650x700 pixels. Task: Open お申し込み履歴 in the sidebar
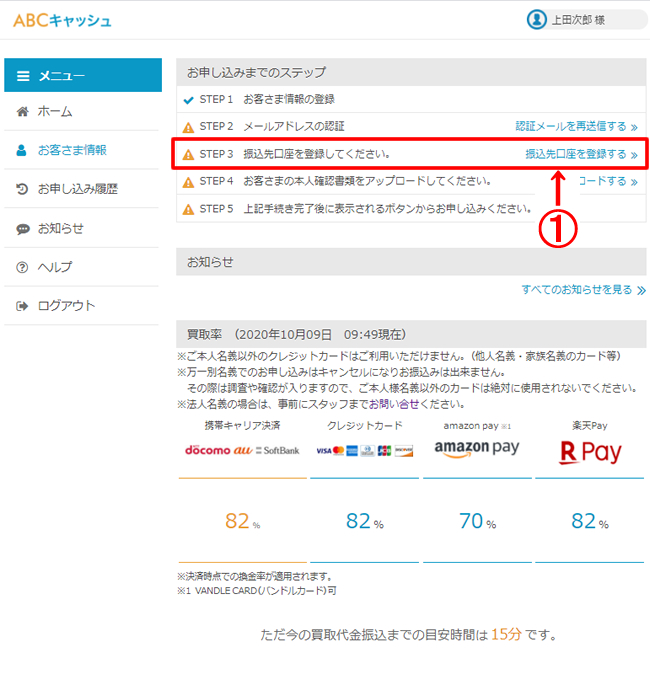77,189
